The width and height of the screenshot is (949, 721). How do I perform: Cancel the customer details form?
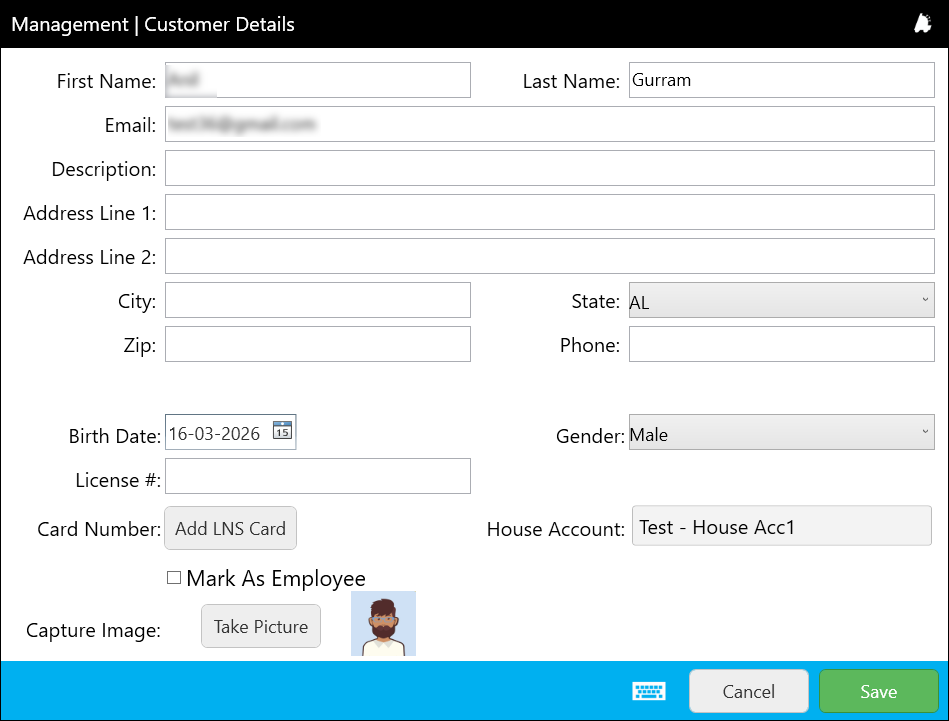[748, 691]
